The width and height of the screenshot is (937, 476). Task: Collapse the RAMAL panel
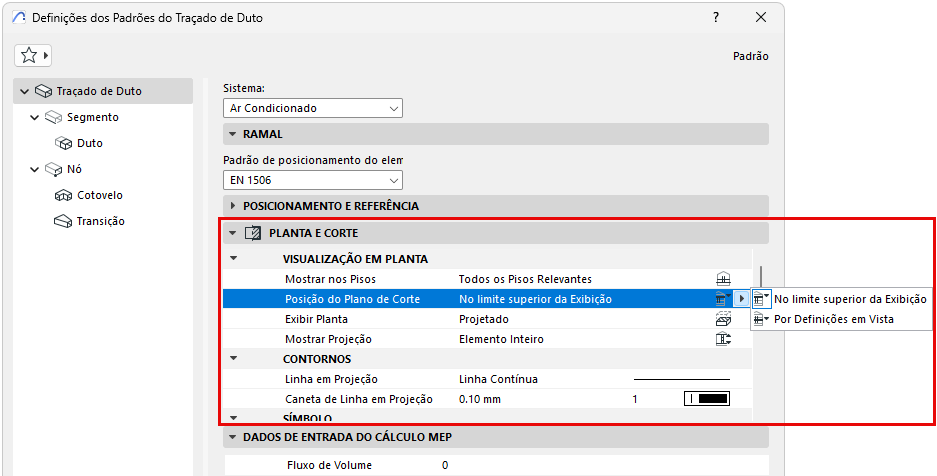pyautogui.click(x=233, y=134)
